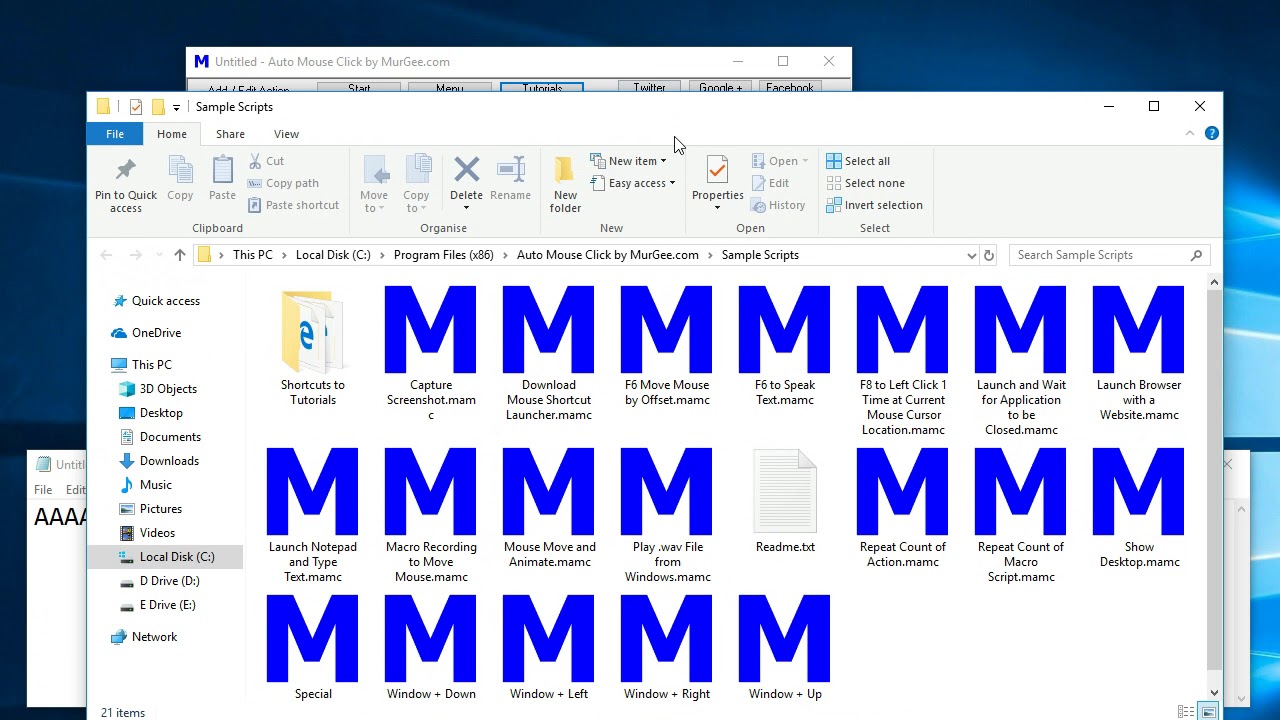Screen dimensions: 1280x720
Task: Select Mouse Move and Animate.mamc
Action: coord(549,508)
